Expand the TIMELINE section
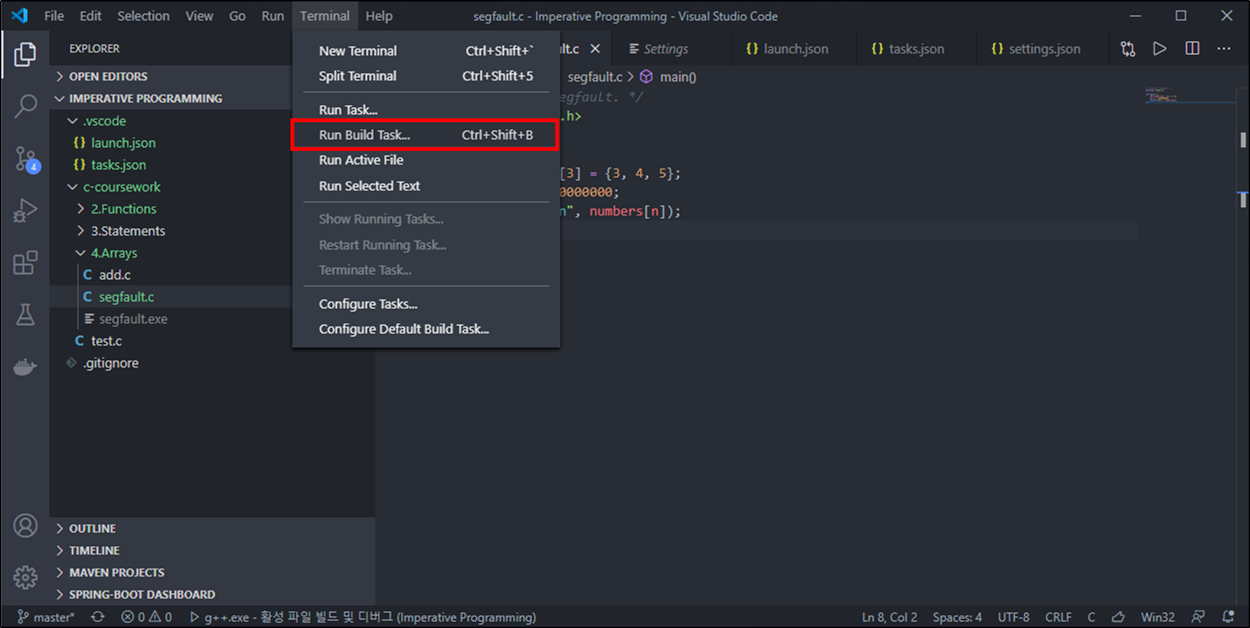Image resolution: width=1250 pixels, height=628 pixels. [x=212, y=550]
